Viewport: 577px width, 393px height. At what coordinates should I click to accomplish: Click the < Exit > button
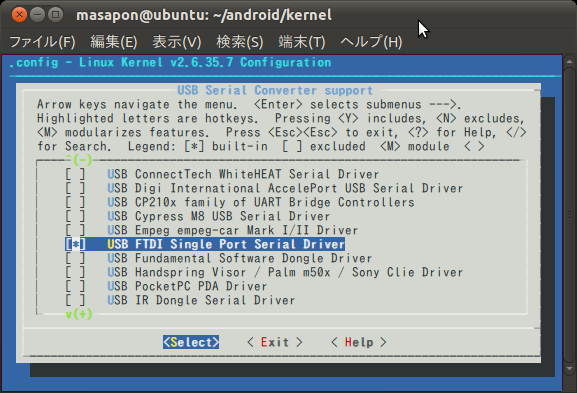[x=275, y=342]
